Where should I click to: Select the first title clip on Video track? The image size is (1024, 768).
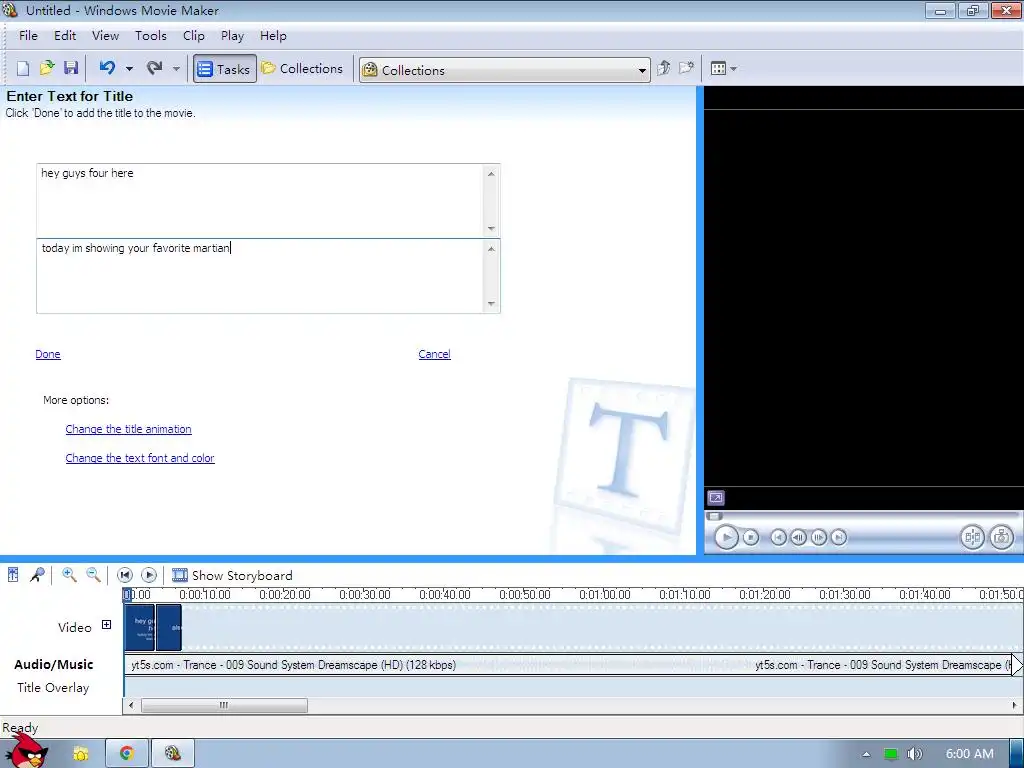tap(139, 628)
